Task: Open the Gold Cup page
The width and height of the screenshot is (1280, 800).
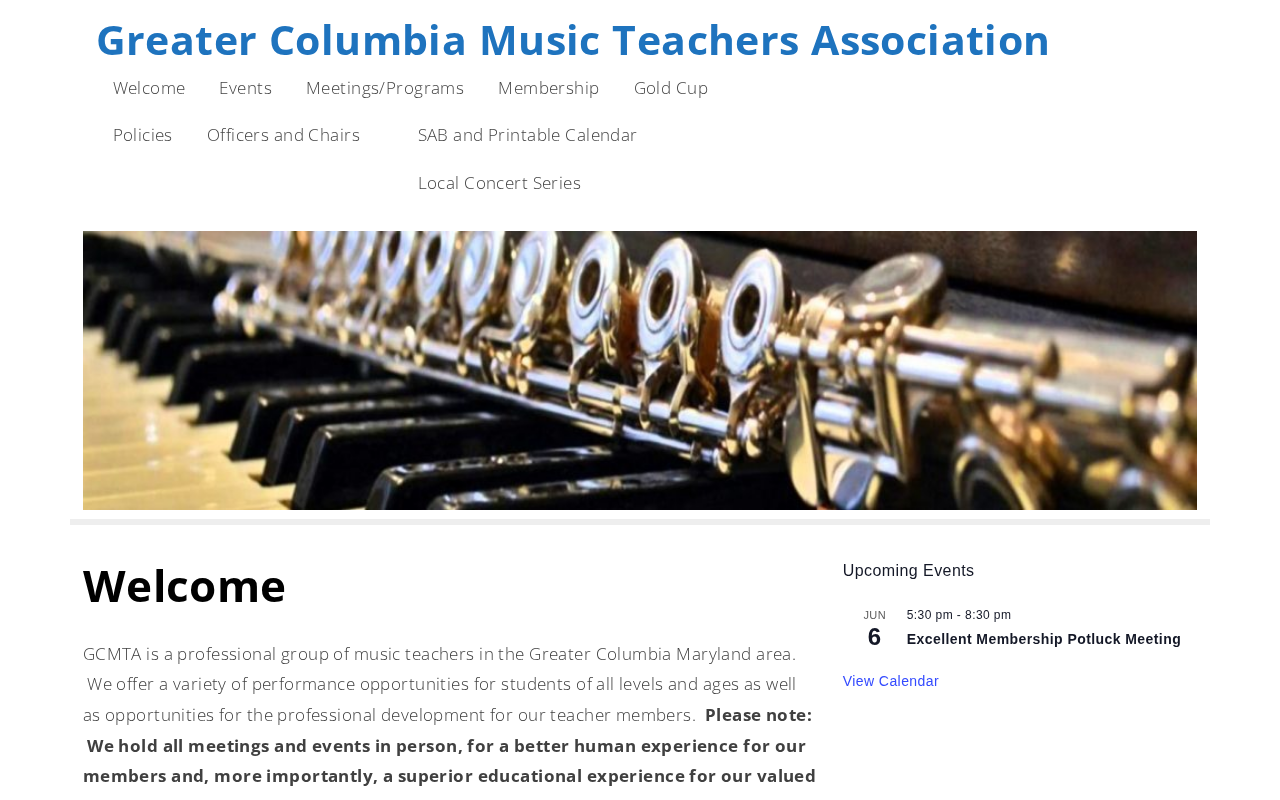Action: 671,88
